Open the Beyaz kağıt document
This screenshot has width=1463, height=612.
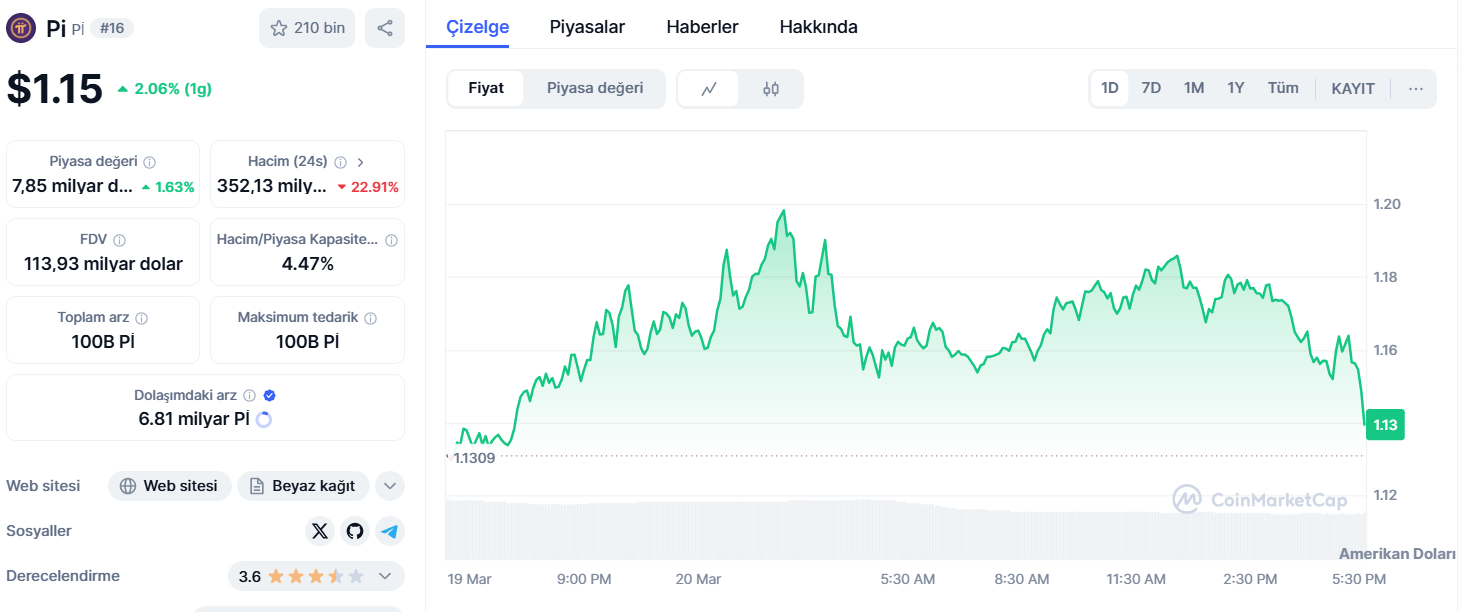pyautogui.click(x=303, y=486)
